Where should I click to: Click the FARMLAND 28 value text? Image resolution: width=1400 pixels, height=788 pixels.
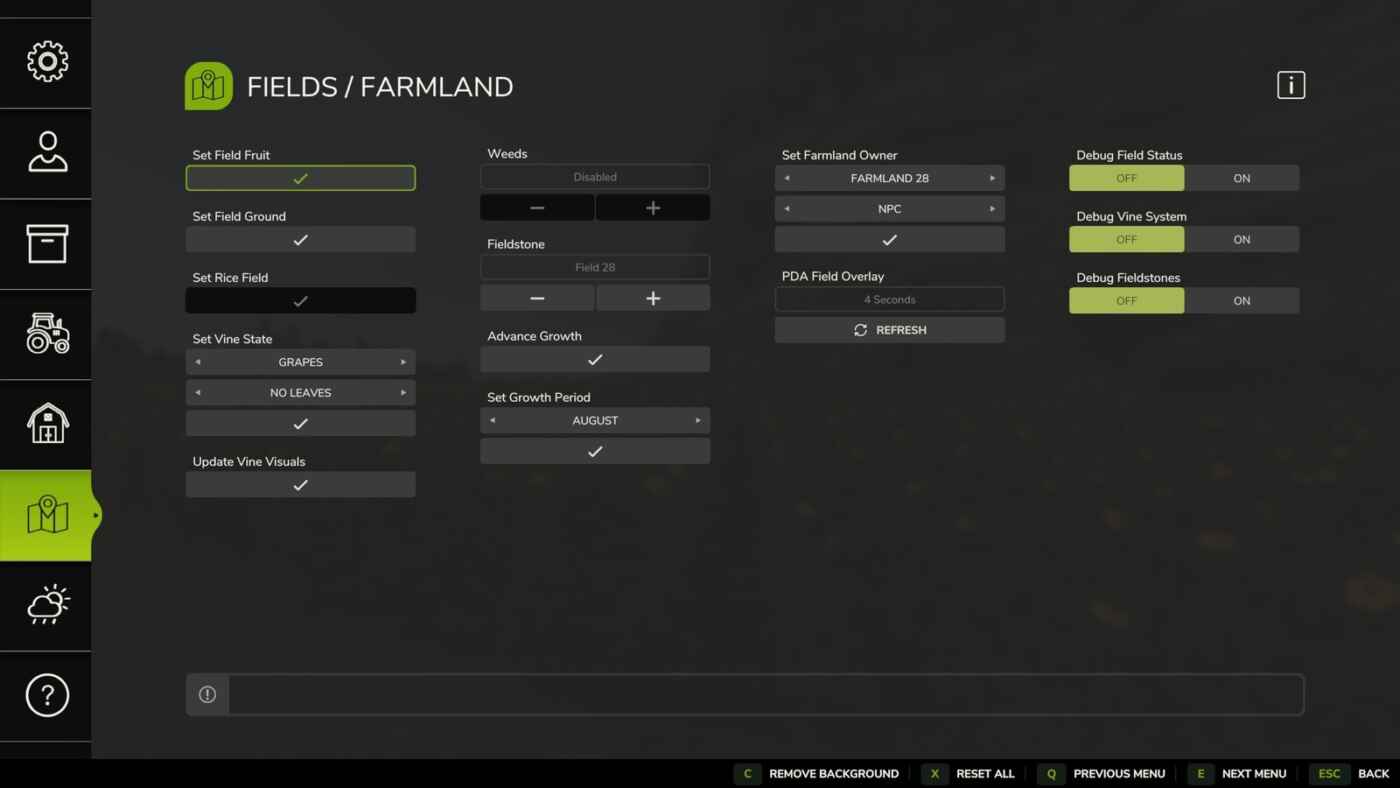[x=890, y=178]
